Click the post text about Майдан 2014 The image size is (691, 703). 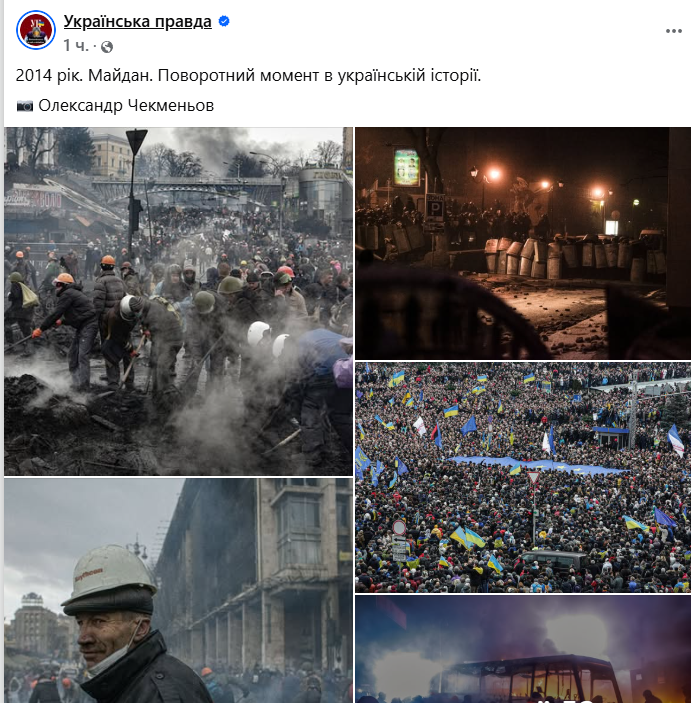coord(248,75)
